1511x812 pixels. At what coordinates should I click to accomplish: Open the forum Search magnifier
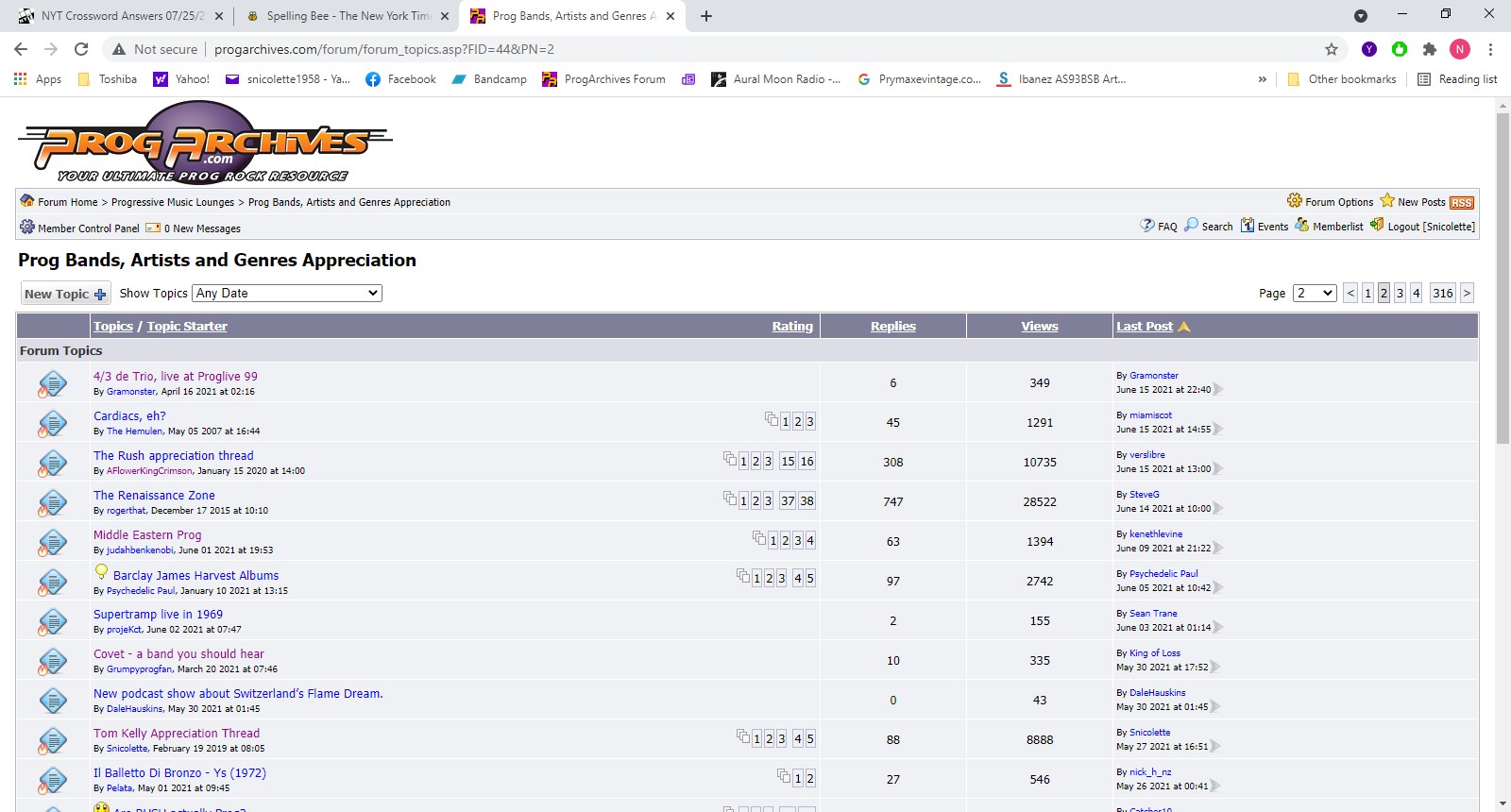click(1209, 226)
